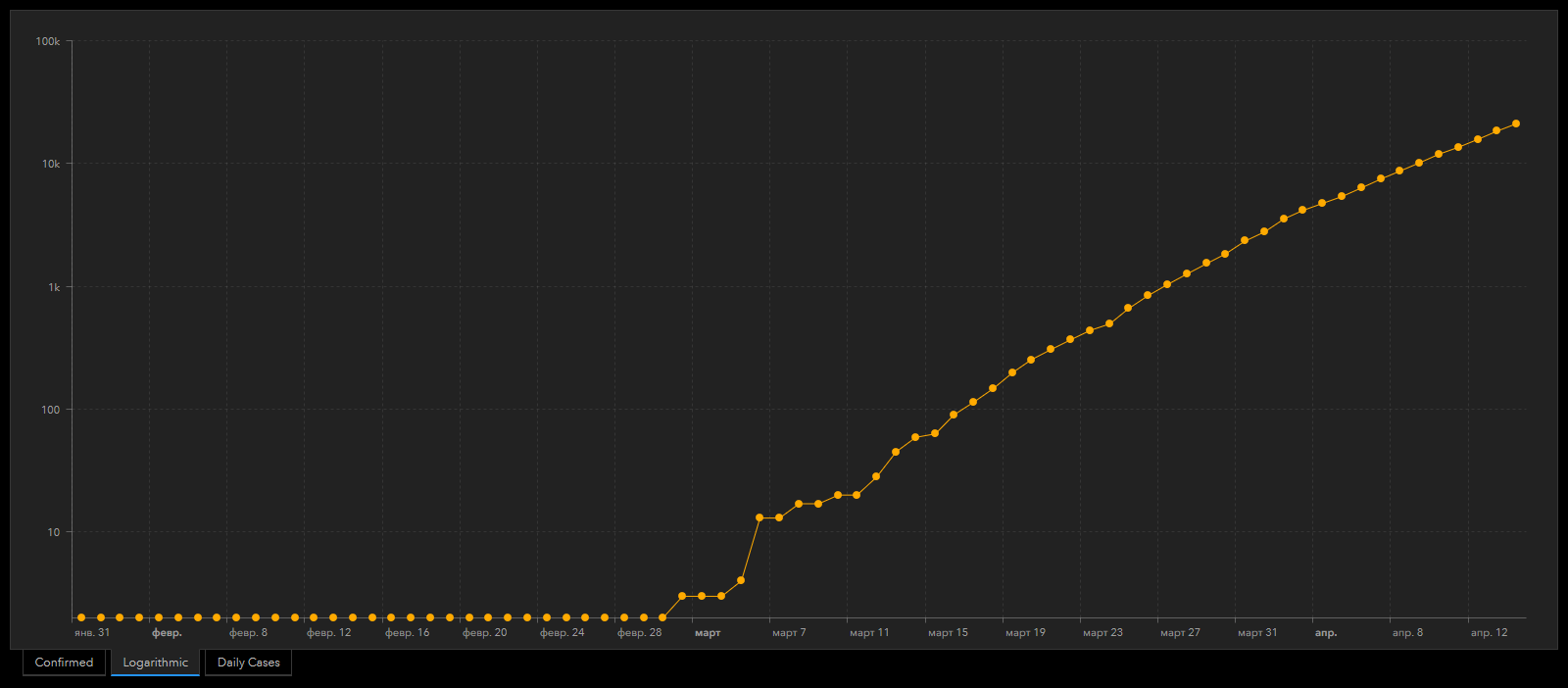Open the Daily Cases tab
The width and height of the screenshot is (1568, 688).
point(248,663)
